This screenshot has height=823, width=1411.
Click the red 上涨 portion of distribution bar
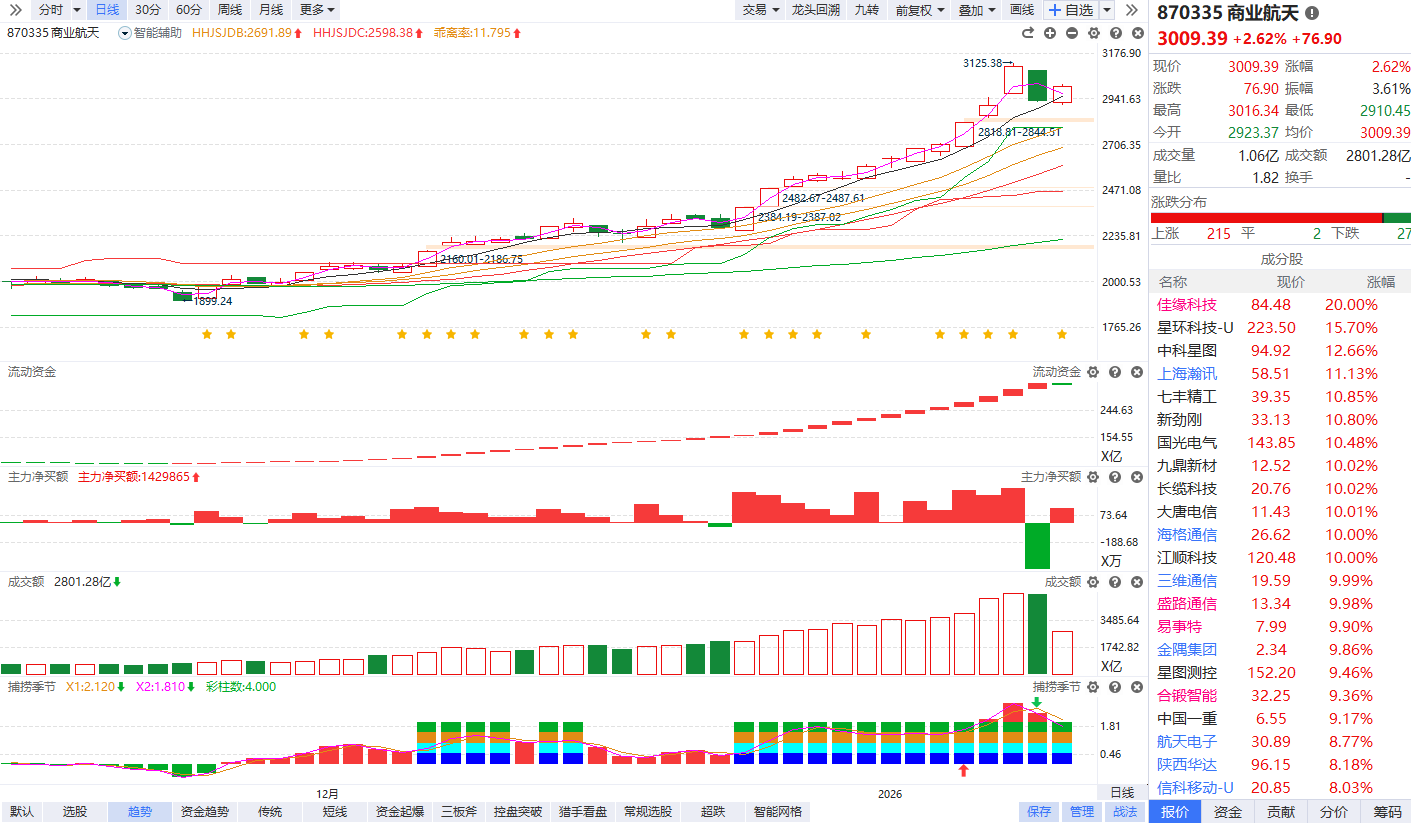point(1265,218)
